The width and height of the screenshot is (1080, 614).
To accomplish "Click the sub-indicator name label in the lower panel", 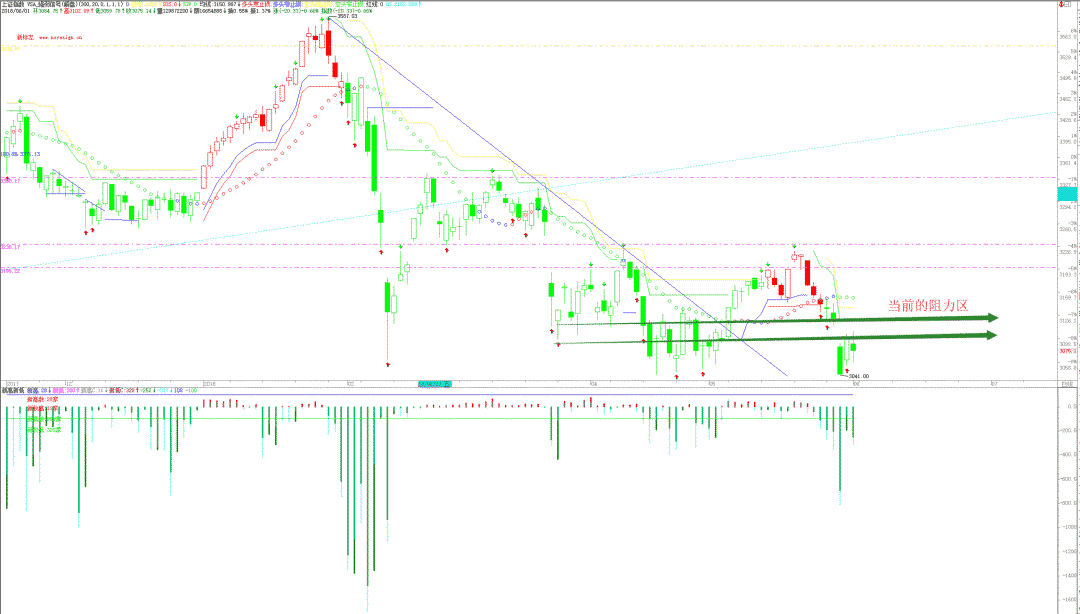I will click(14, 392).
